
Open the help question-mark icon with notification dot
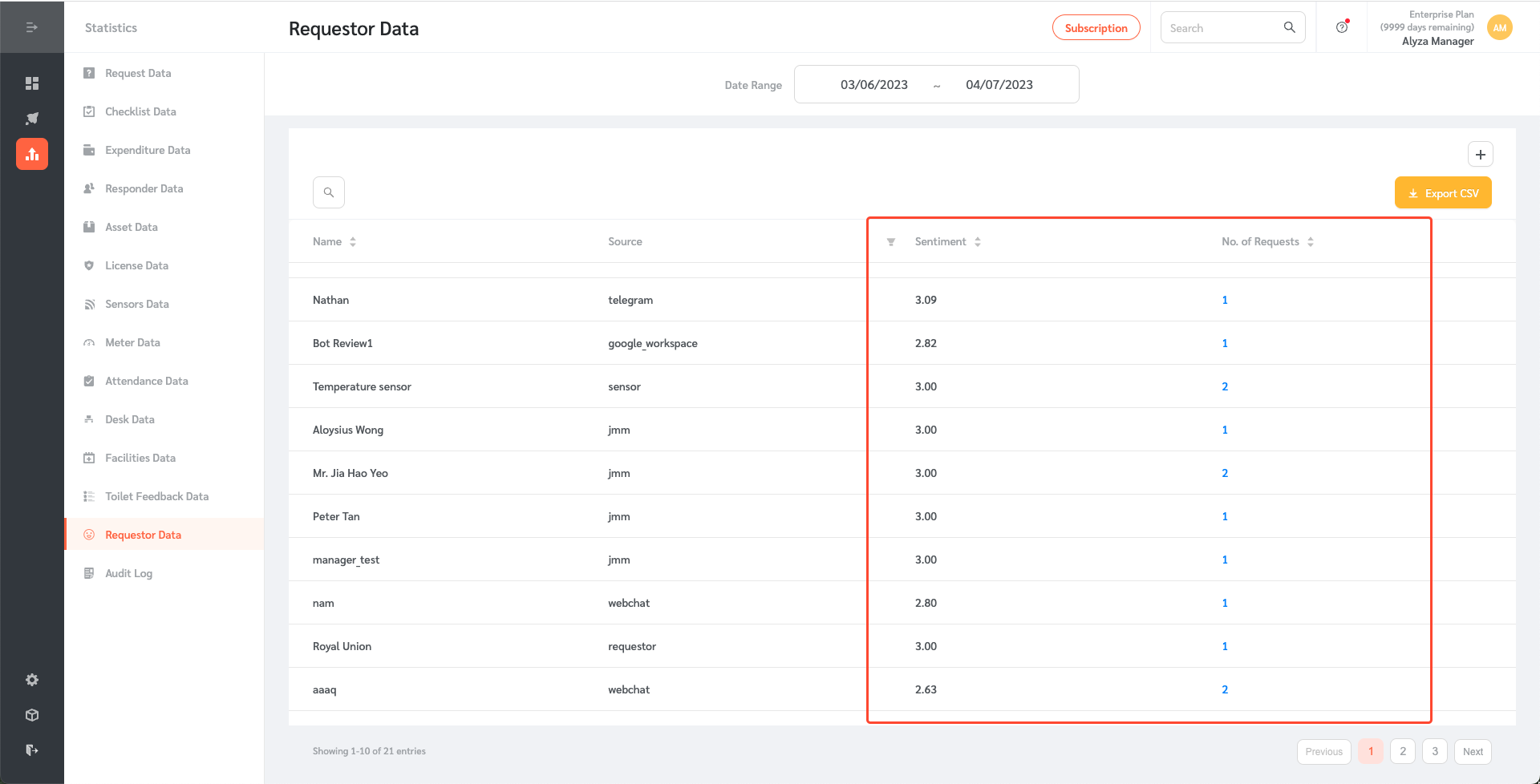pos(1342,26)
